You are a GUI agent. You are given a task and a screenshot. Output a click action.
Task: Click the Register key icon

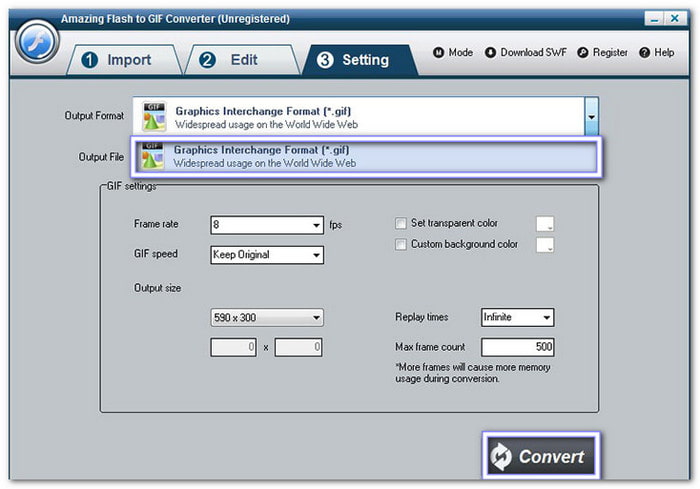(583, 53)
